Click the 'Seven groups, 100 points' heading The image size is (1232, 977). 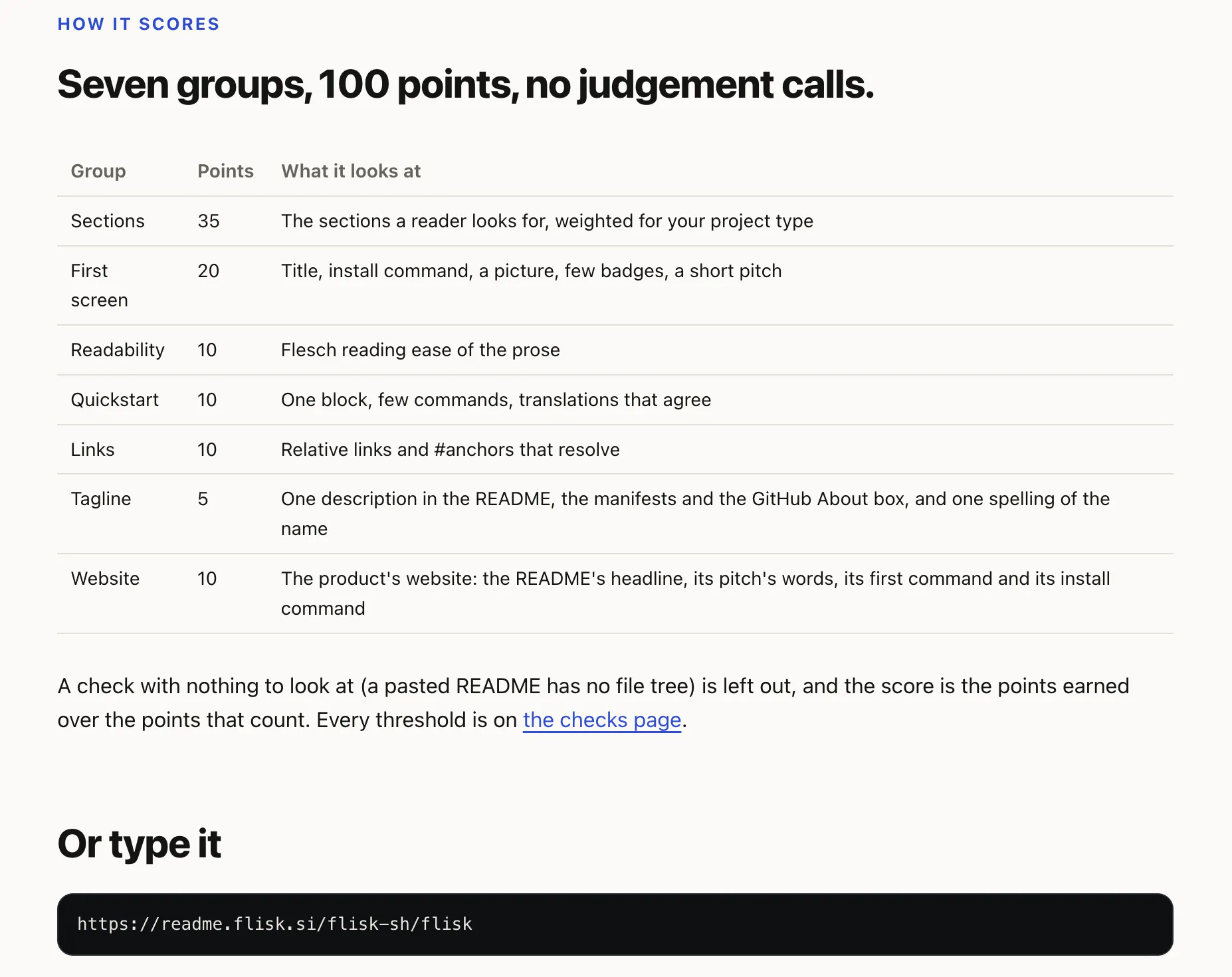(x=466, y=84)
